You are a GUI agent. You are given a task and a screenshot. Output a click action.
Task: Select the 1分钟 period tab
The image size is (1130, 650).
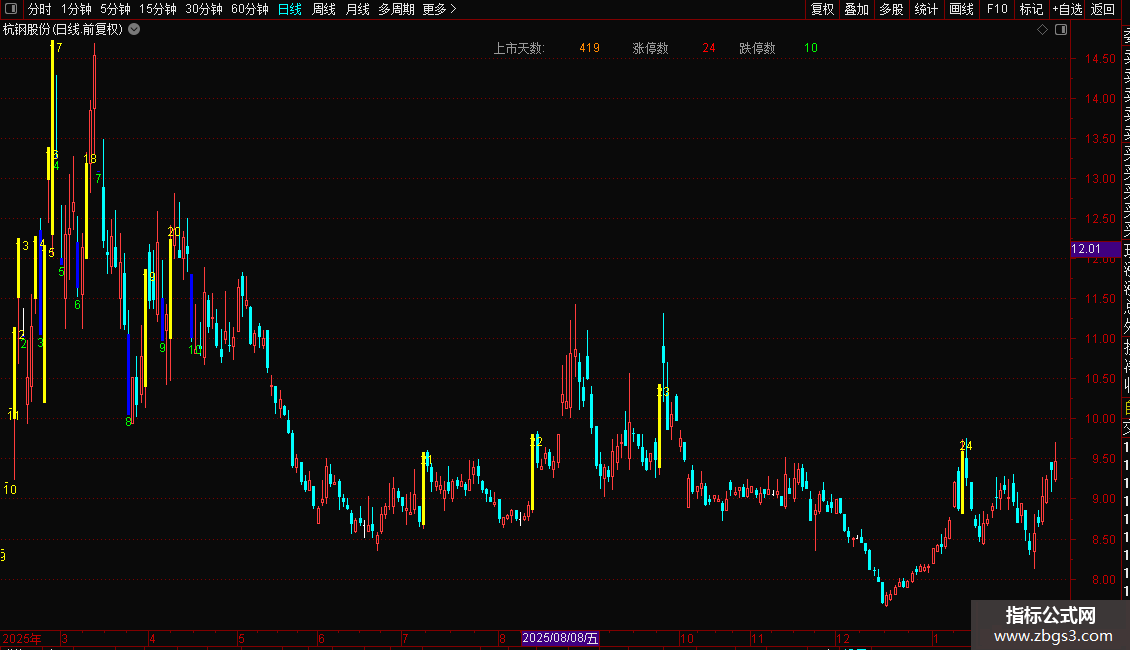pos(76,9)
